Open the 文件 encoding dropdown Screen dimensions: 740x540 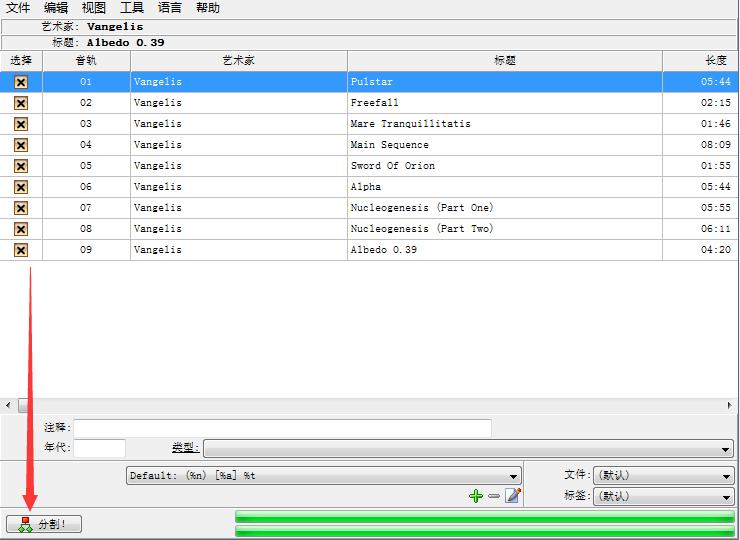click(x=664, y=476)
